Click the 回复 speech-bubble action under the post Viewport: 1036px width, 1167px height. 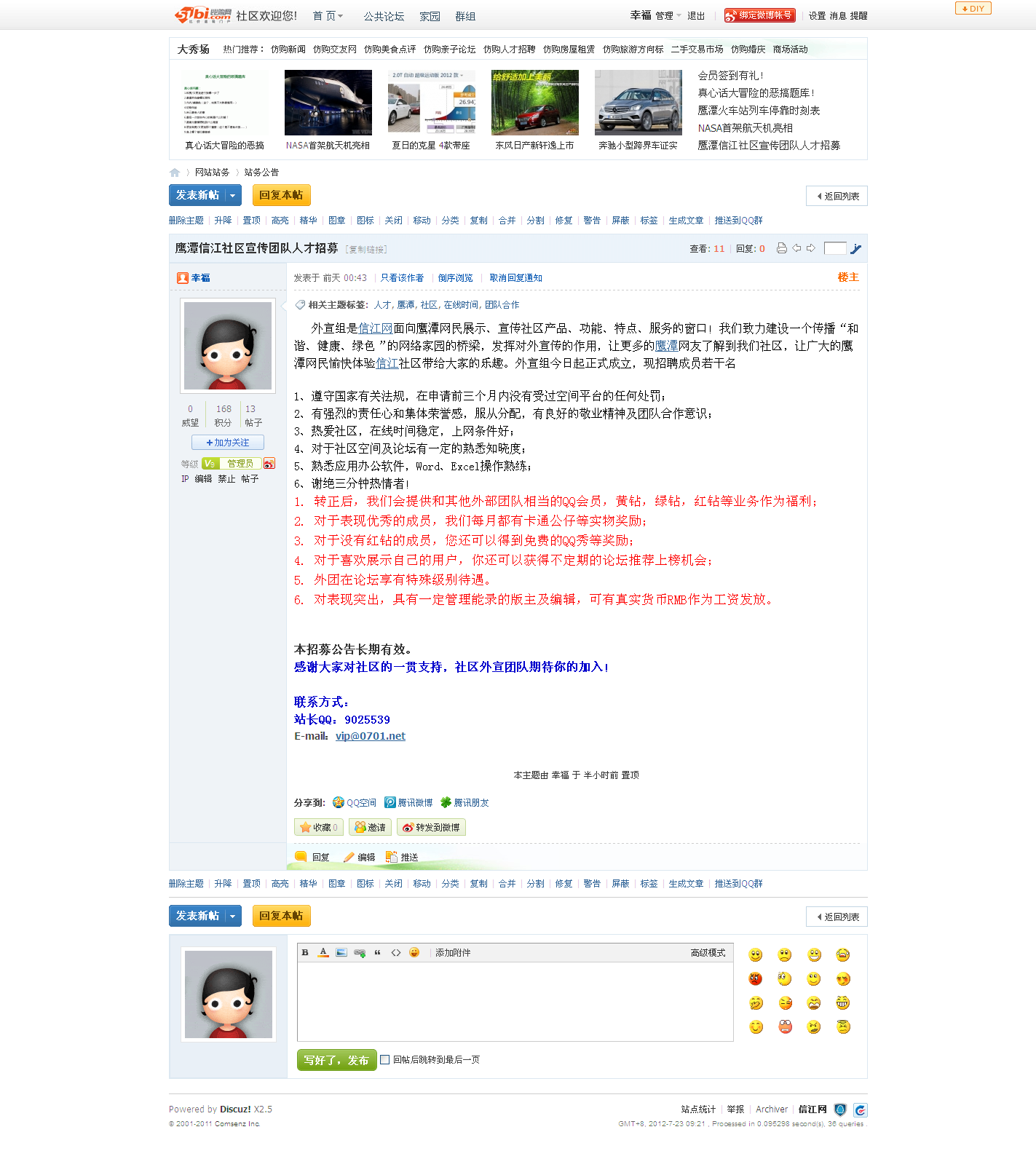click(x=312, y=858)
